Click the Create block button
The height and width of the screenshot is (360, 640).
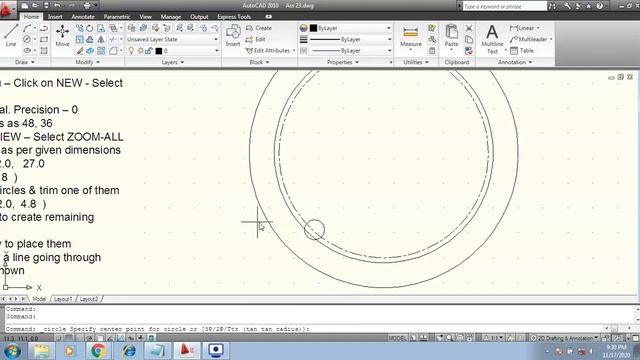(259, 28)
